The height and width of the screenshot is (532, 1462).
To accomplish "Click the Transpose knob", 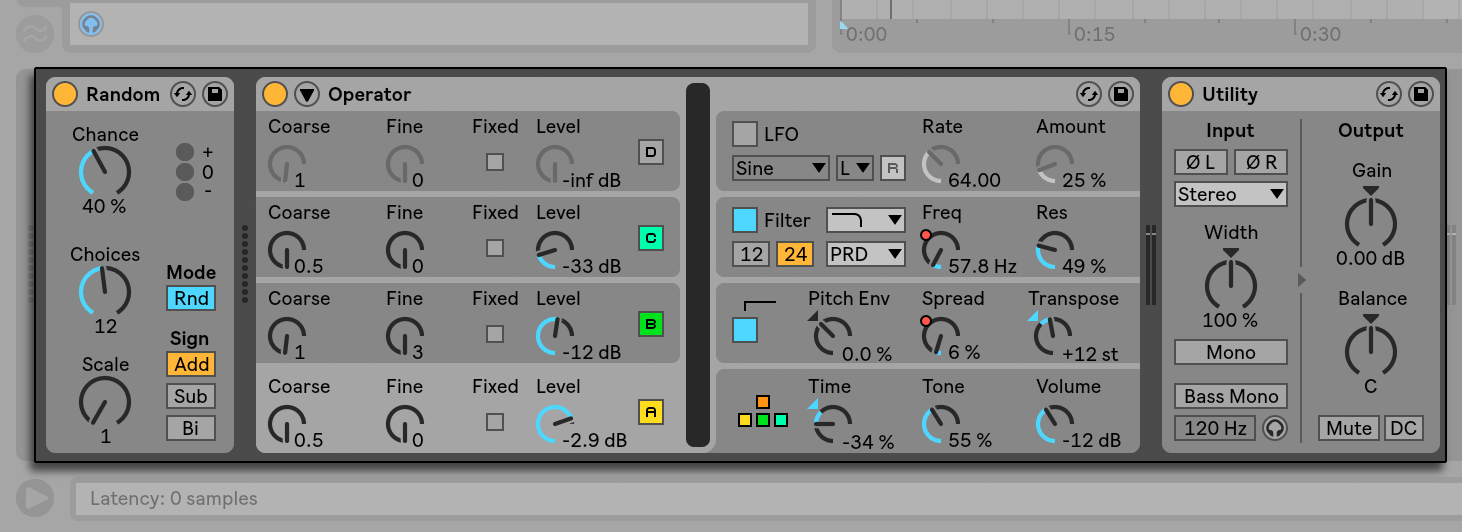I will [x=1051, y=337].
